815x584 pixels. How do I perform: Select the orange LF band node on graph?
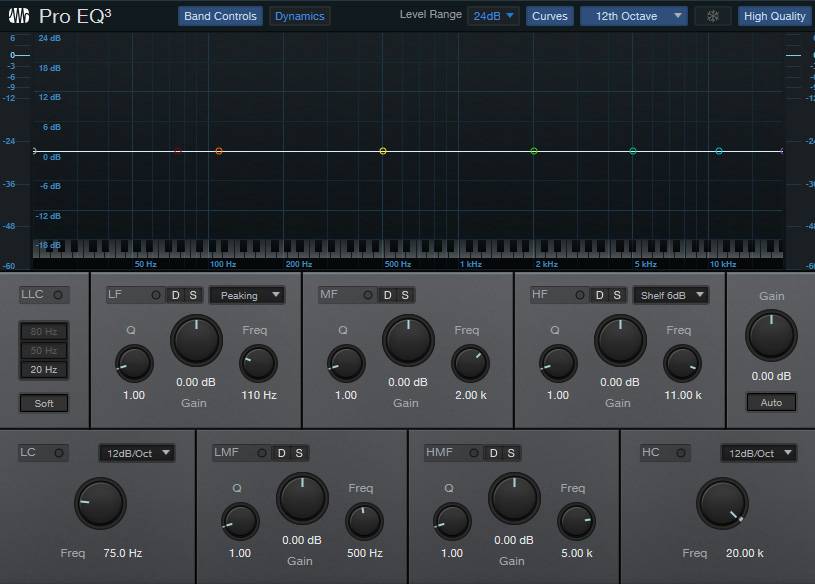click(219, 151)
